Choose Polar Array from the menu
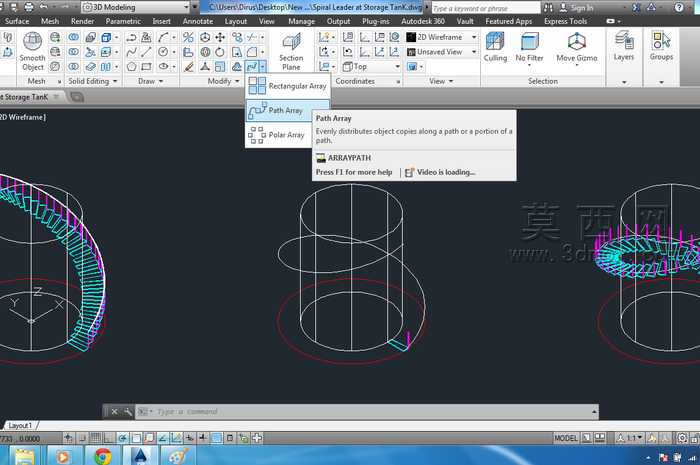 point(277,135)
